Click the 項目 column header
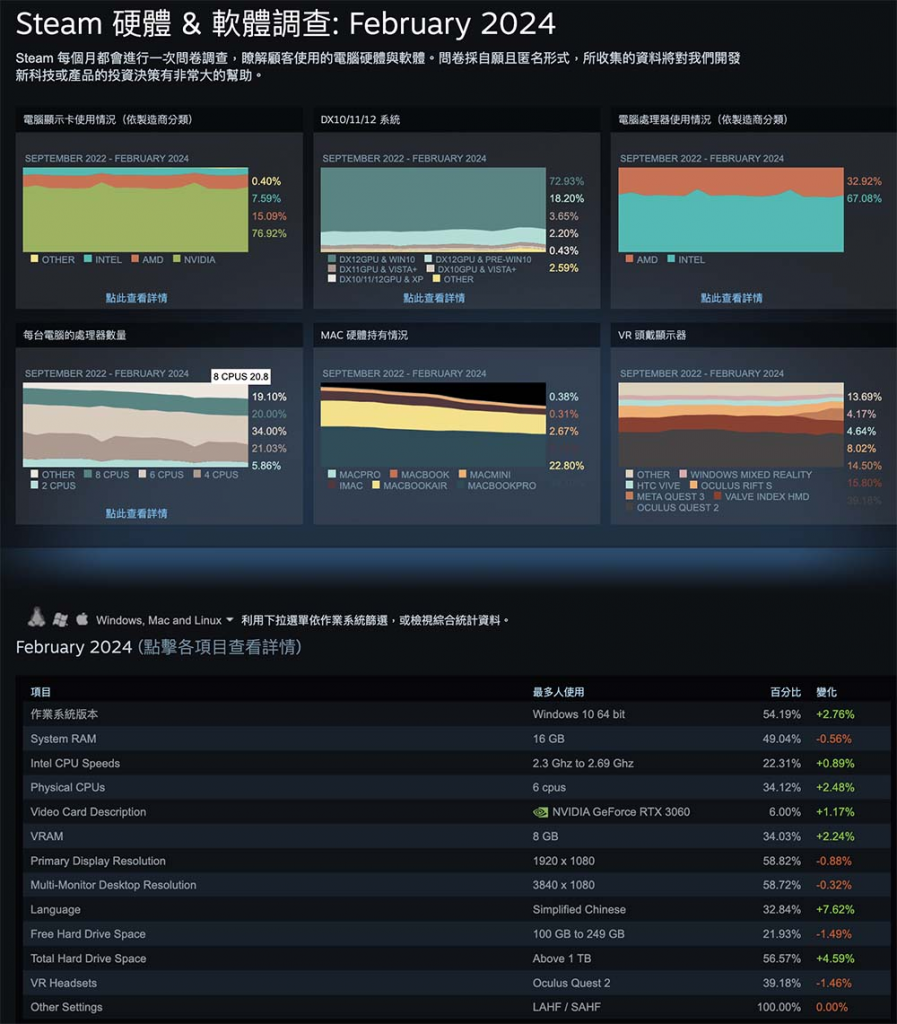Screen dimensions: 897x1024 tap(40, 692)
